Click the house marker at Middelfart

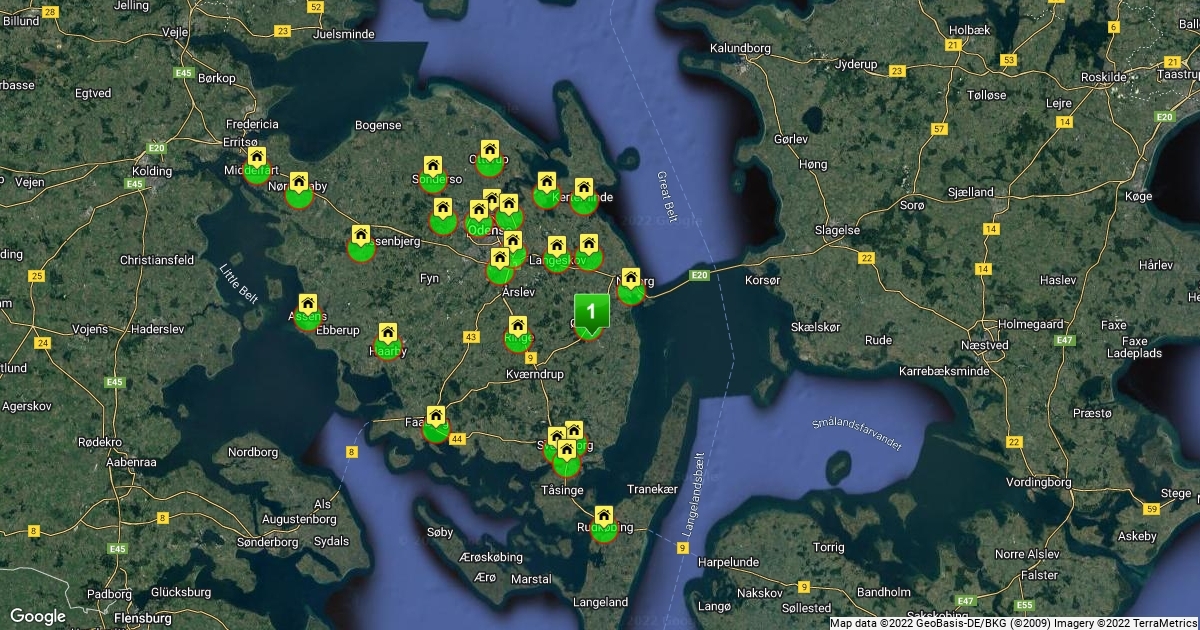coord(257,158)
